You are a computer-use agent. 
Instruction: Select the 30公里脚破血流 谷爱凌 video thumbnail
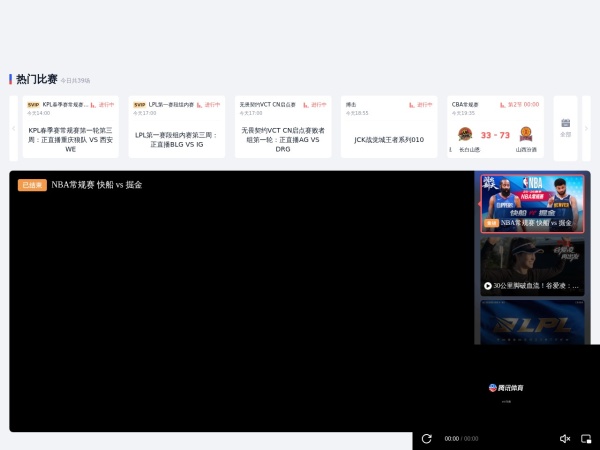(x=531, y=264)
